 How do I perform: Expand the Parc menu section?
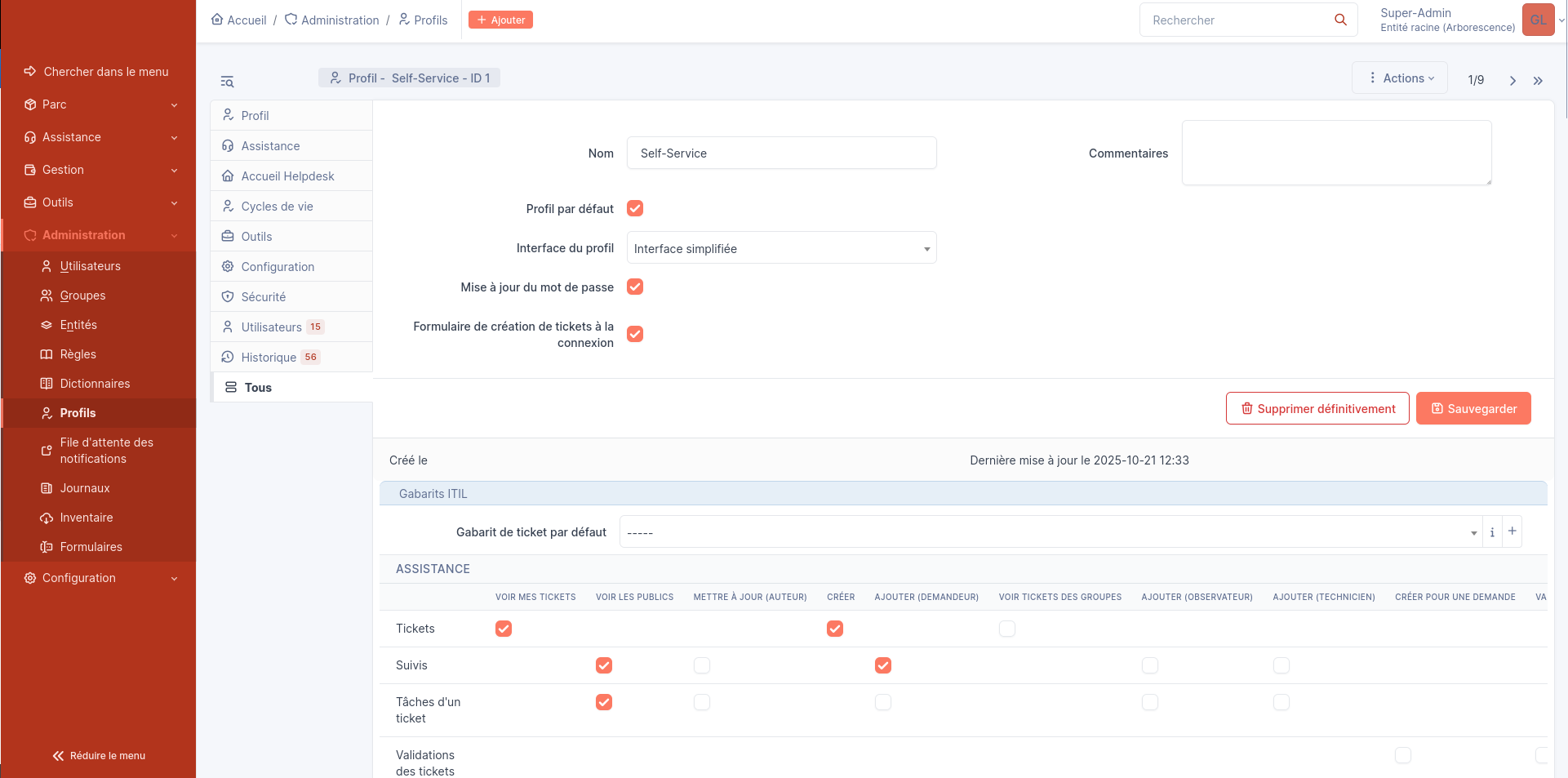click(x=98, y=104)
